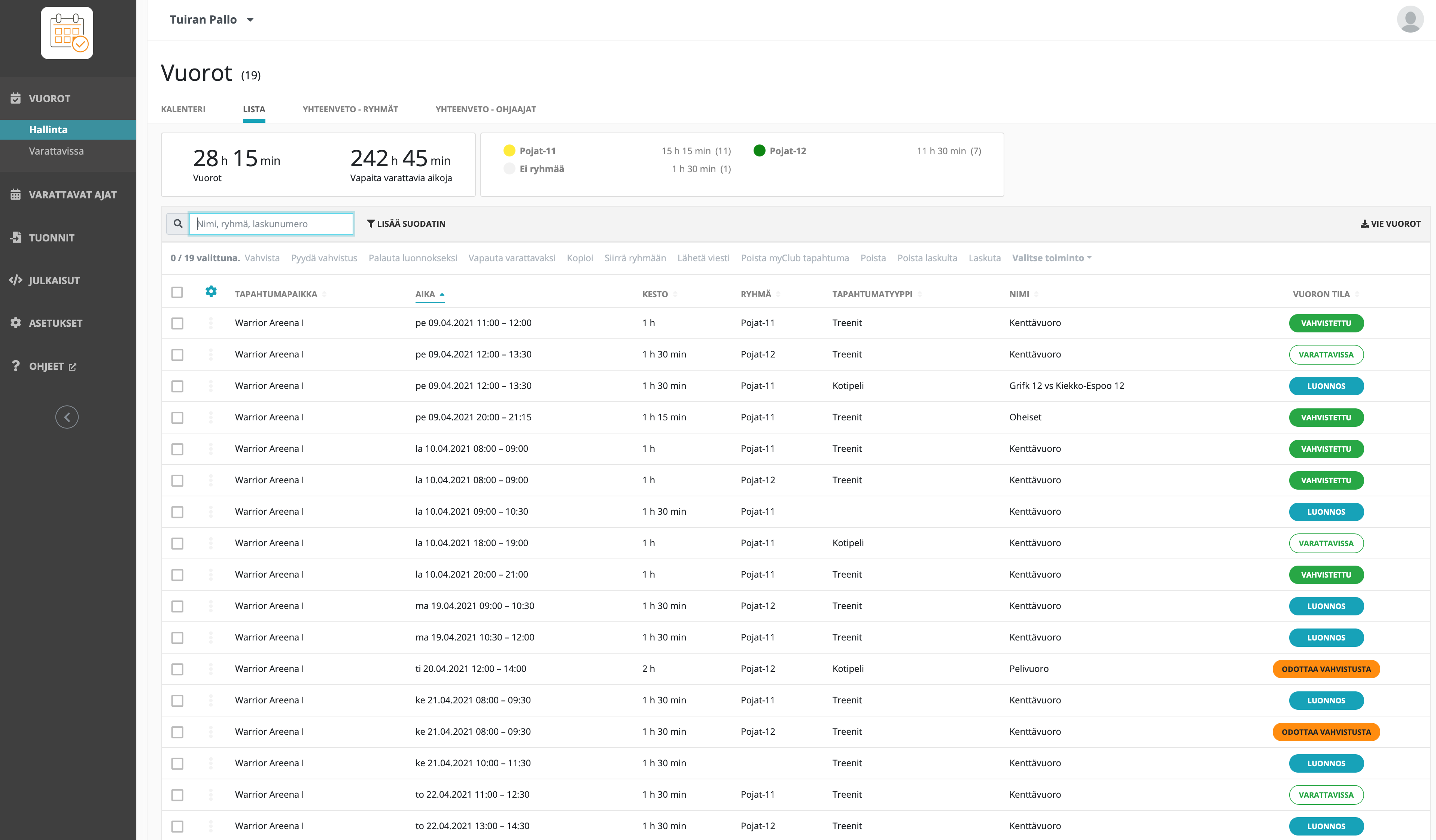
Task: Open the Valitse toiminto dropdown
Action: (x=1051, y=258)
